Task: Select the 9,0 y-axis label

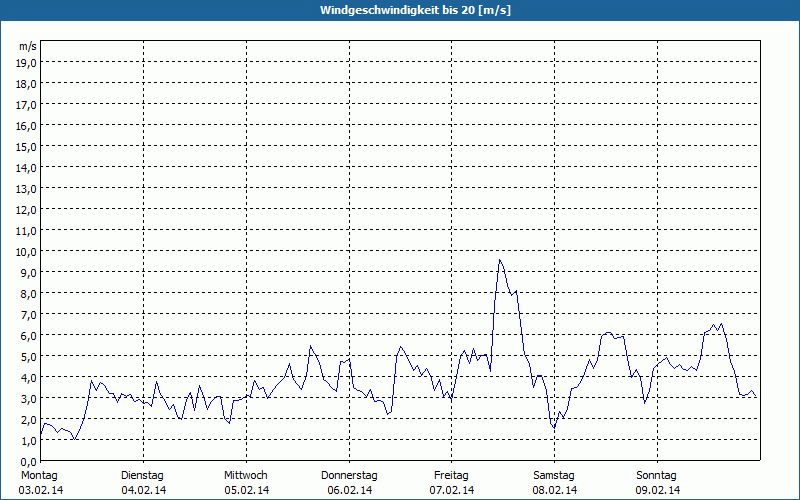Action: (29, 273)
